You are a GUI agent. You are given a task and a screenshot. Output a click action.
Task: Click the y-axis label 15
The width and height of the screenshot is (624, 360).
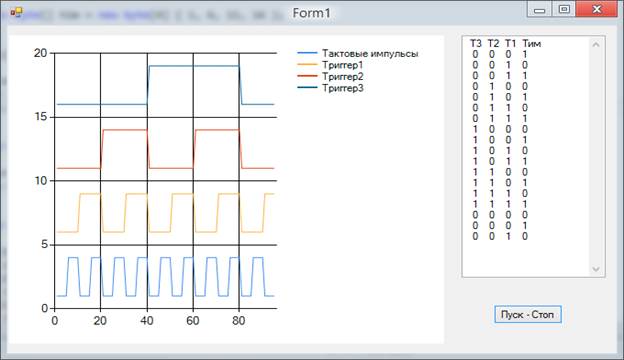tap(42, 117)
